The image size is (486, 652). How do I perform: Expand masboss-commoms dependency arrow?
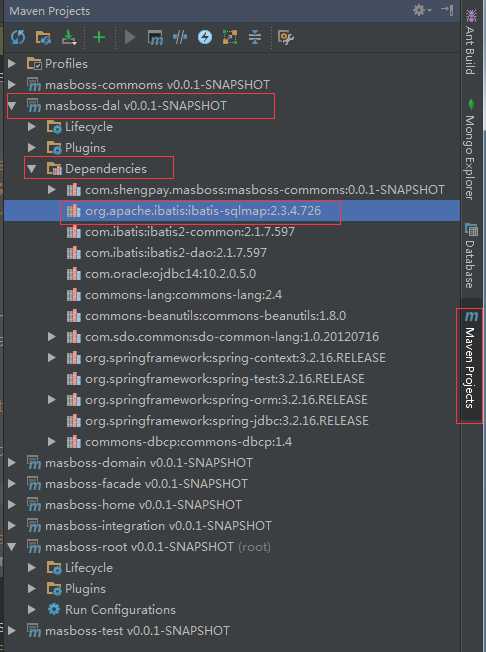tap(52, 190)
